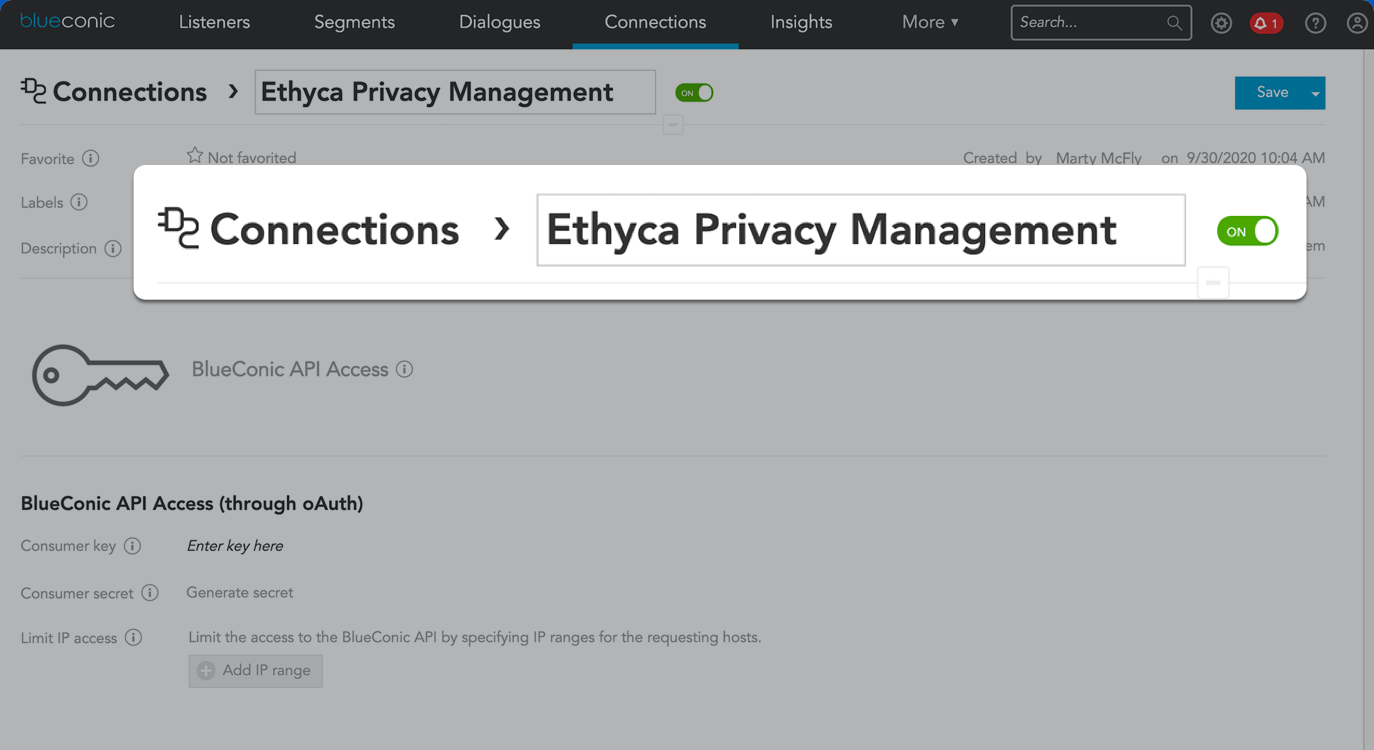1374x750 pixels.
Task: Go to the Dialogues tab
Action: tap(499, 22)
